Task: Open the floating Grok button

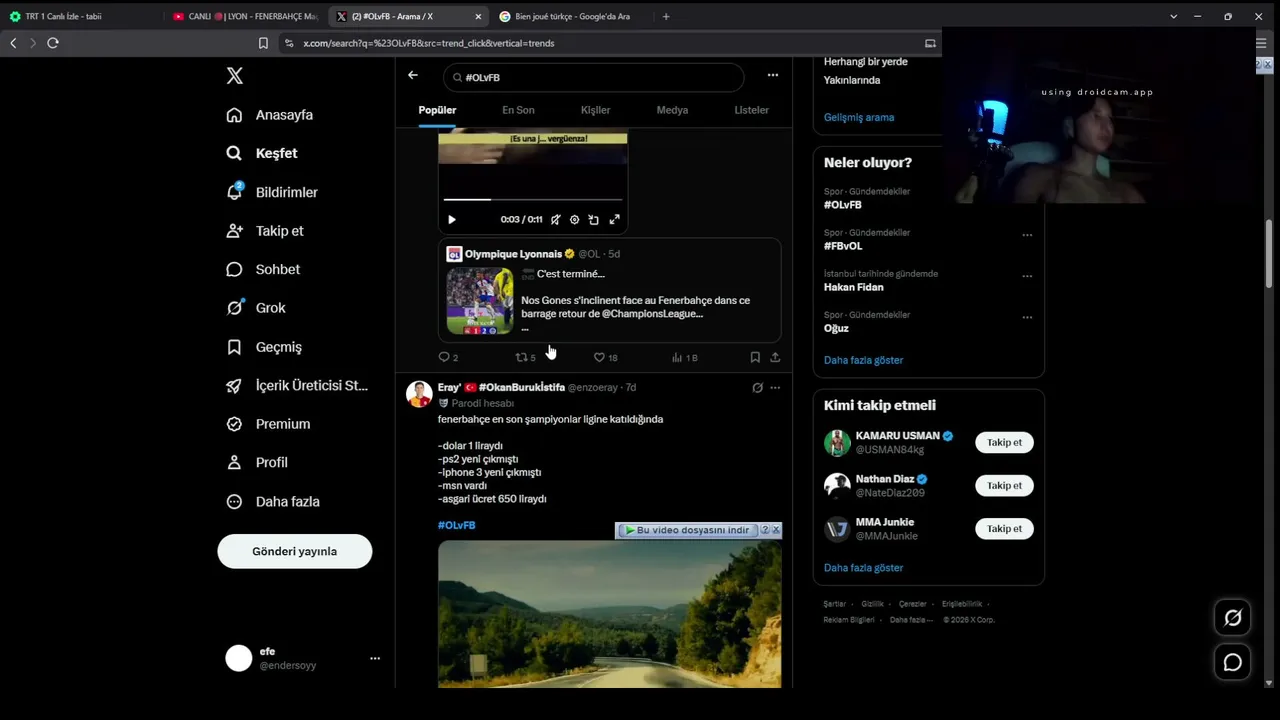Action: [1233, 618]
